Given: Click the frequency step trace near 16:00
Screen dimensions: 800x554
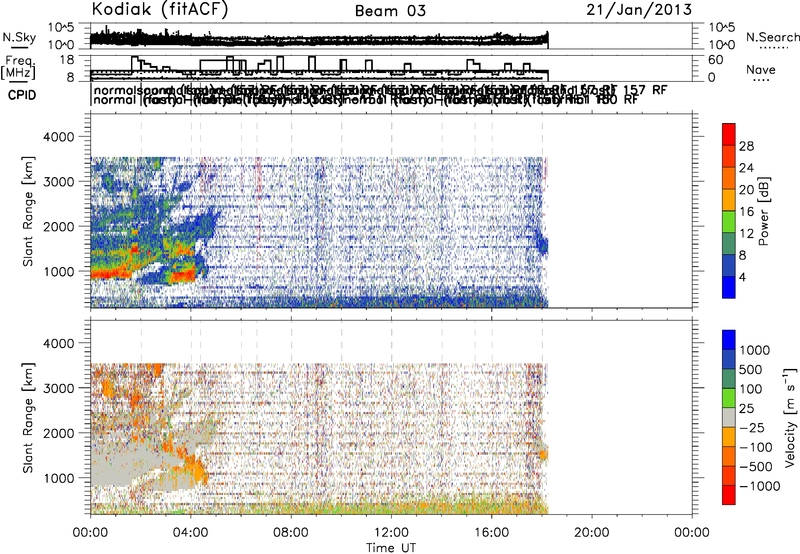Looking at the screenshot, I should pyautogui.click(x=473, y=65).
